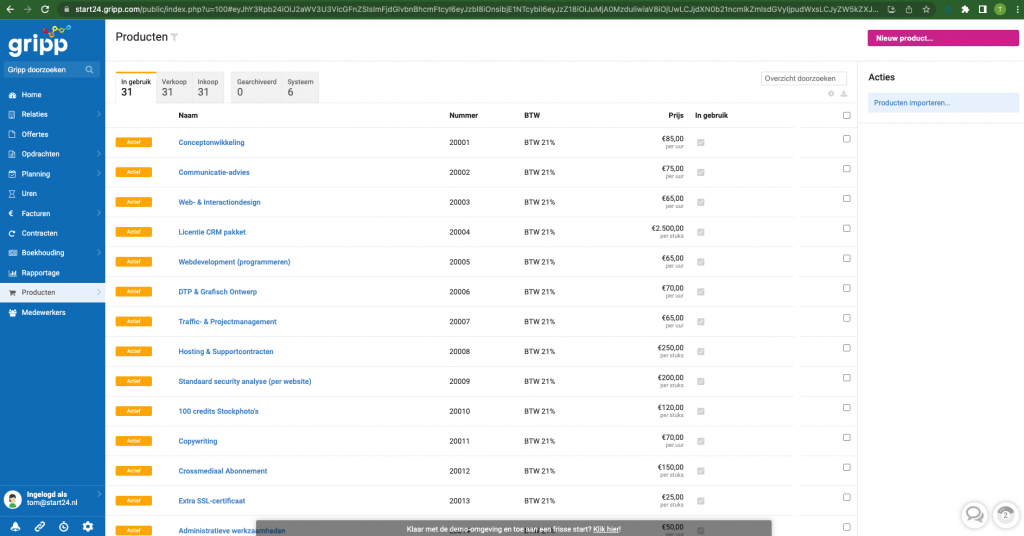
Task: Switch to the Verkoop tab
Action: tap(174, 87)
